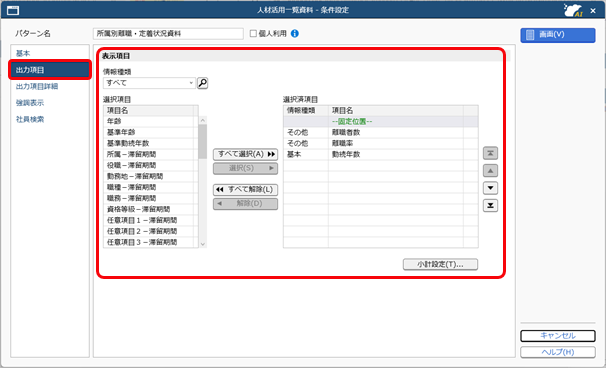Click the パターン名 input field

point(168,34)
